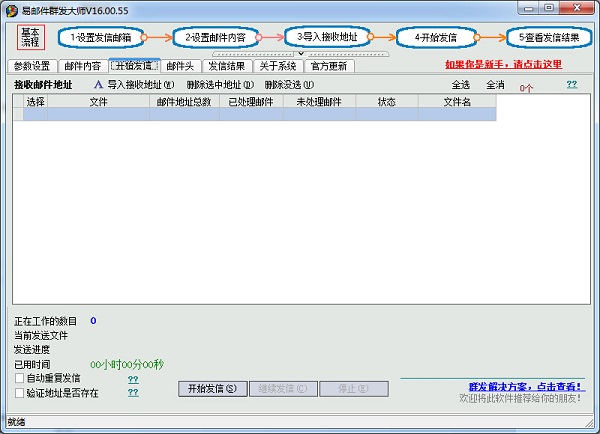This screenshot has height=434, width=600.
Task: Open the 官方更新 tab
Action: [328, 66]
